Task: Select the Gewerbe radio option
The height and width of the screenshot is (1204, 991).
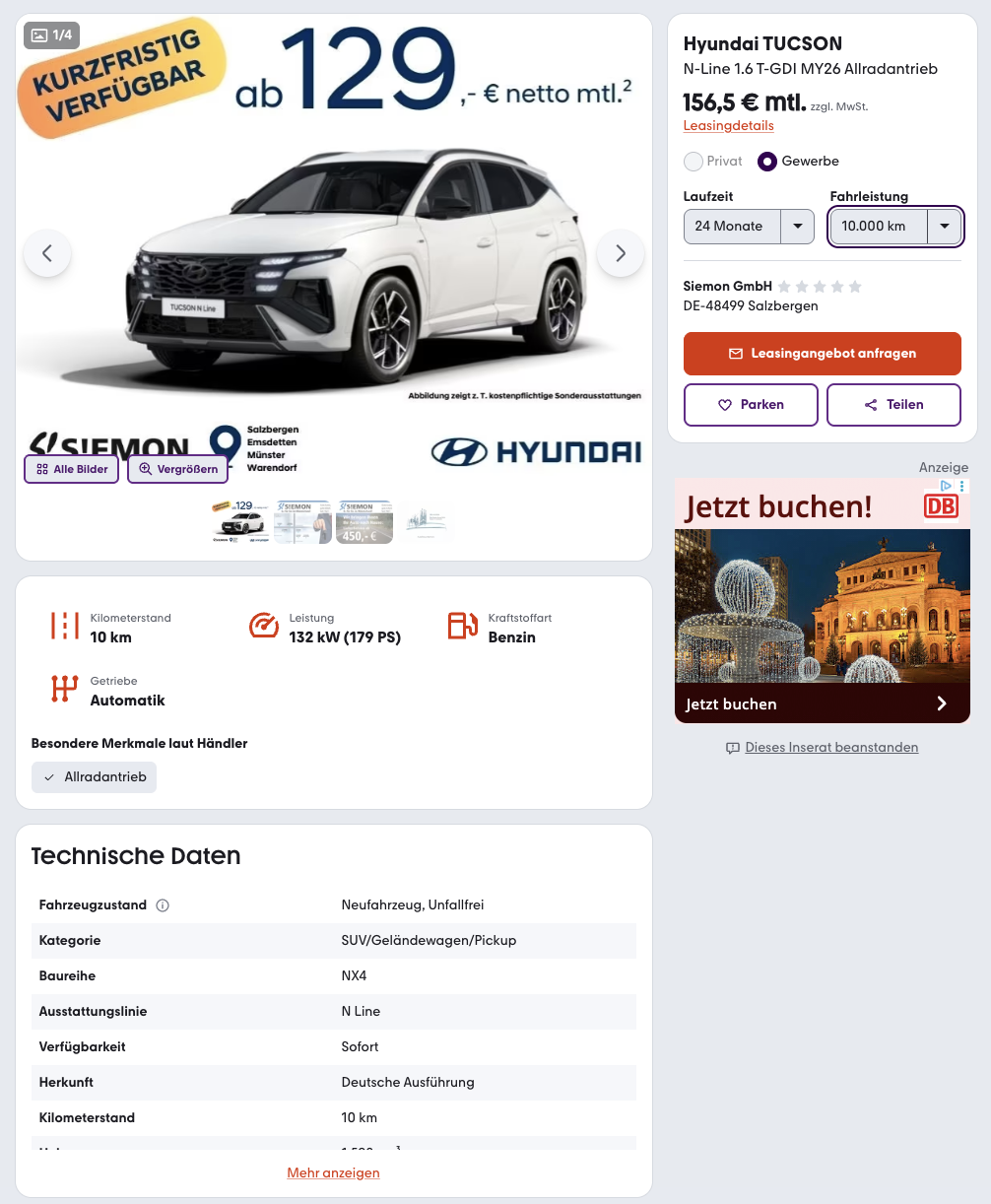Action: 767,161
